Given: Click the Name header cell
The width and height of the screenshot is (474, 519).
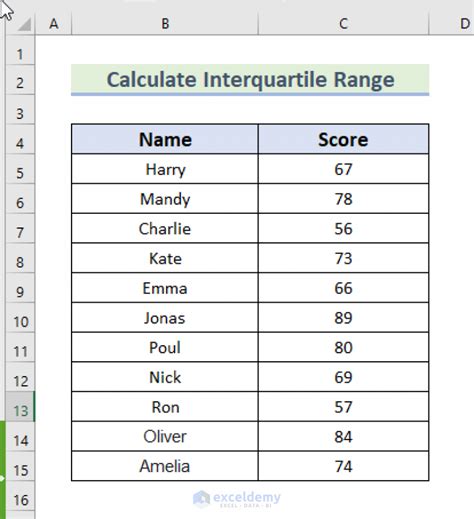Looking at the screenshot, I should coord(165,139).
